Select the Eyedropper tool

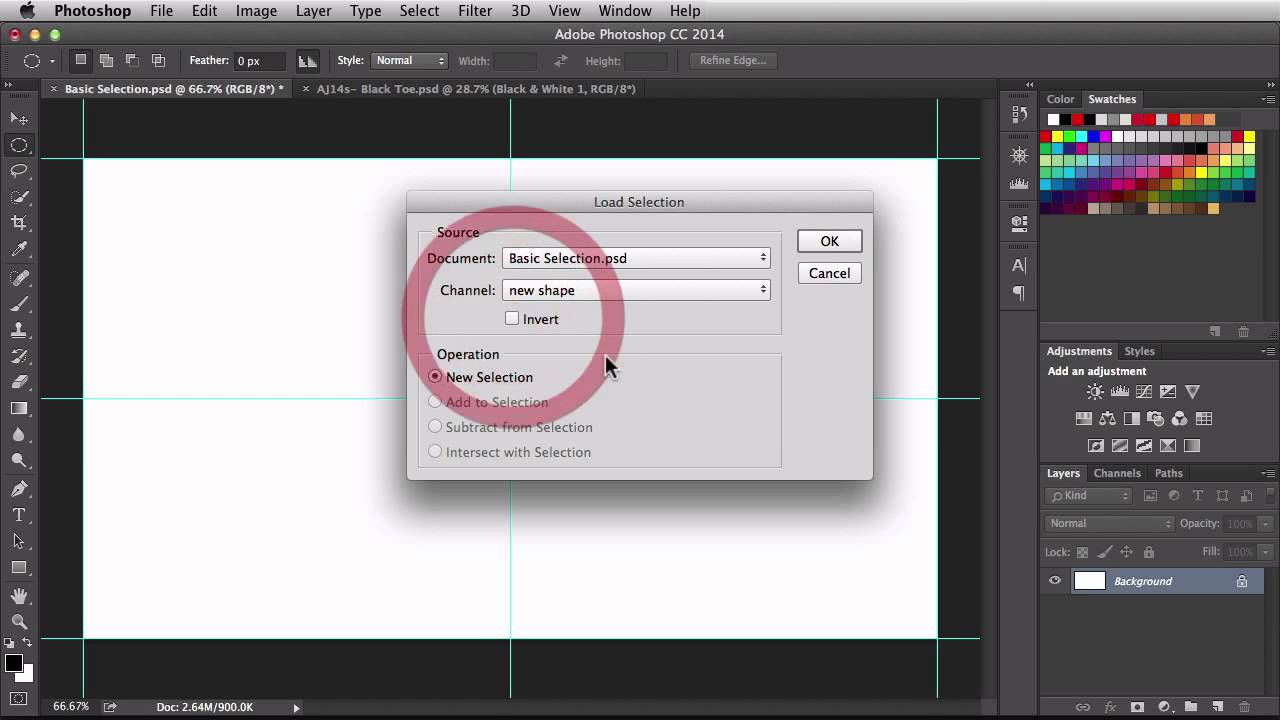click(19, 249)
